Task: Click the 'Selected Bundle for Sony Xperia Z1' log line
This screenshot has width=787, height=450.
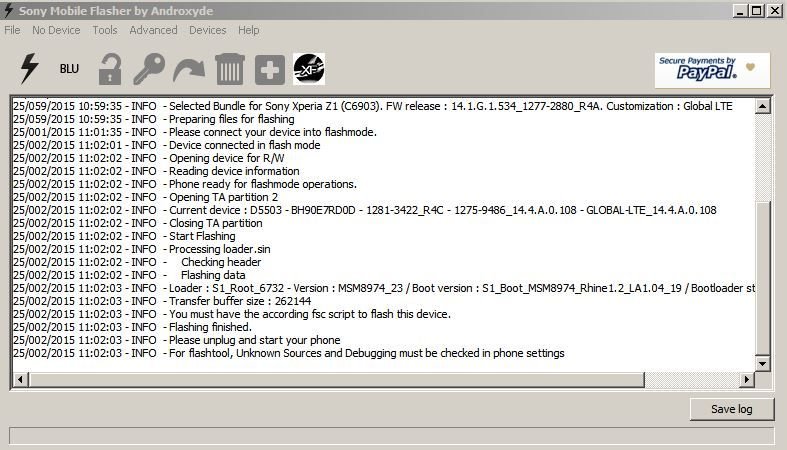Action: point(373,106)
